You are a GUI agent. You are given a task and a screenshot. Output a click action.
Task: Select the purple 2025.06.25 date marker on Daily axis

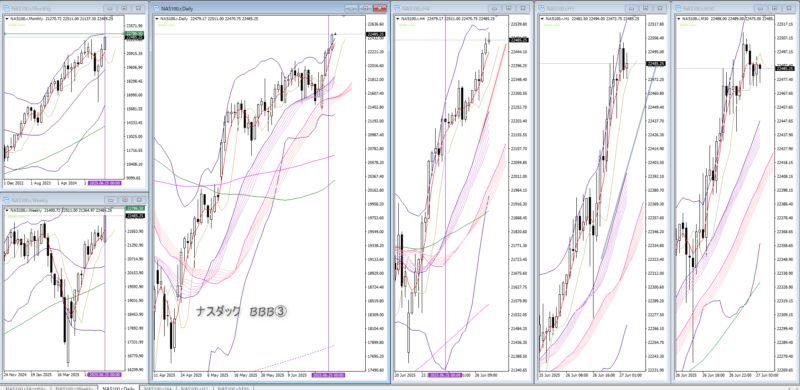pyautogui.click(x=329, y=375)
